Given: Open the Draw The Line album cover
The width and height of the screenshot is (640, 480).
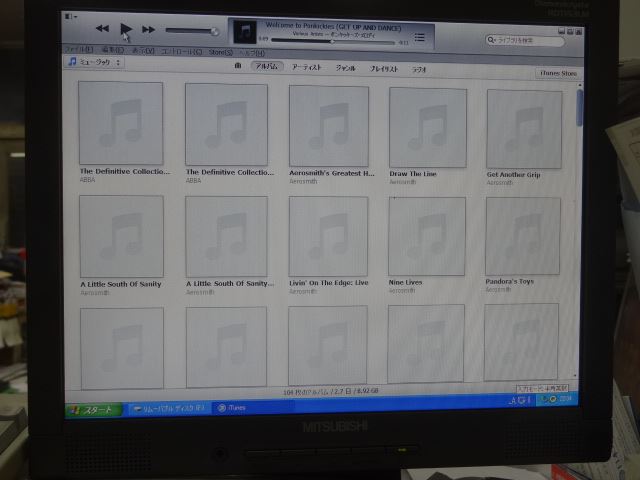Looking at the screenshot, I should 428,128.
